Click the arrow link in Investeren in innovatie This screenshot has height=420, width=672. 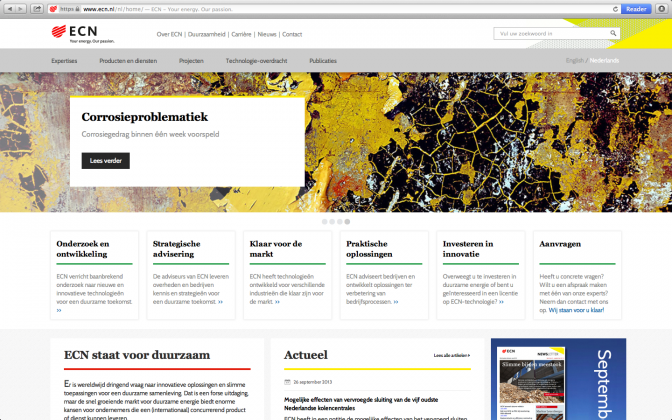[501, 302]
